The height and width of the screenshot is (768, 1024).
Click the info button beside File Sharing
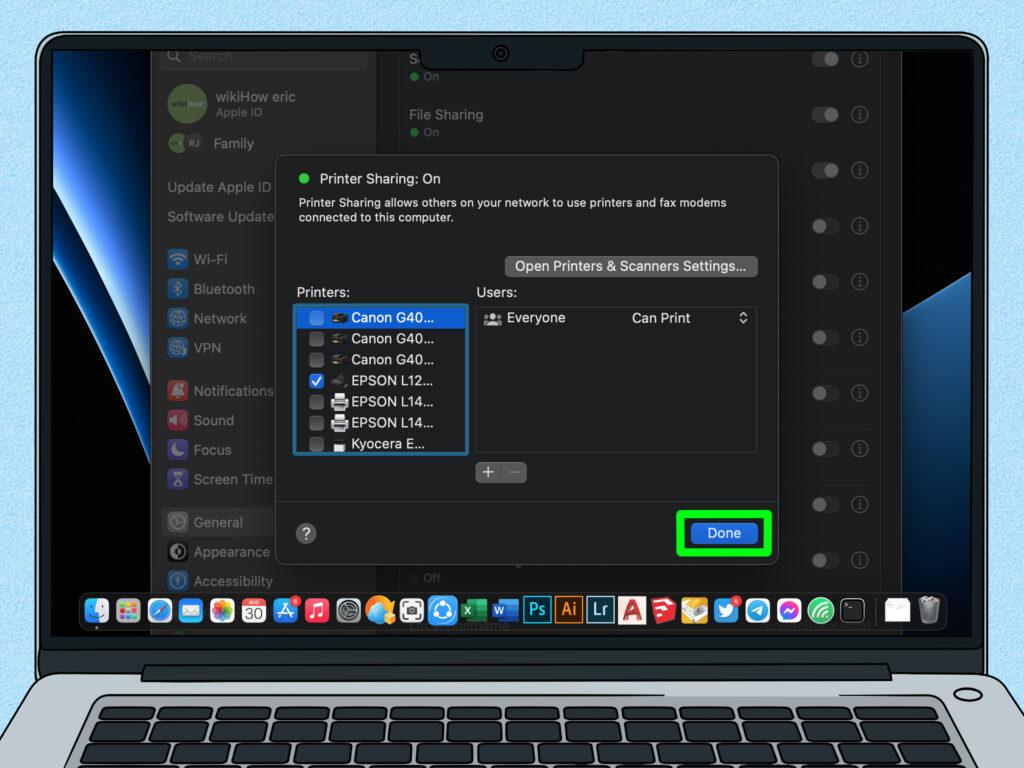pyautogui.click(x=859, y=115)
